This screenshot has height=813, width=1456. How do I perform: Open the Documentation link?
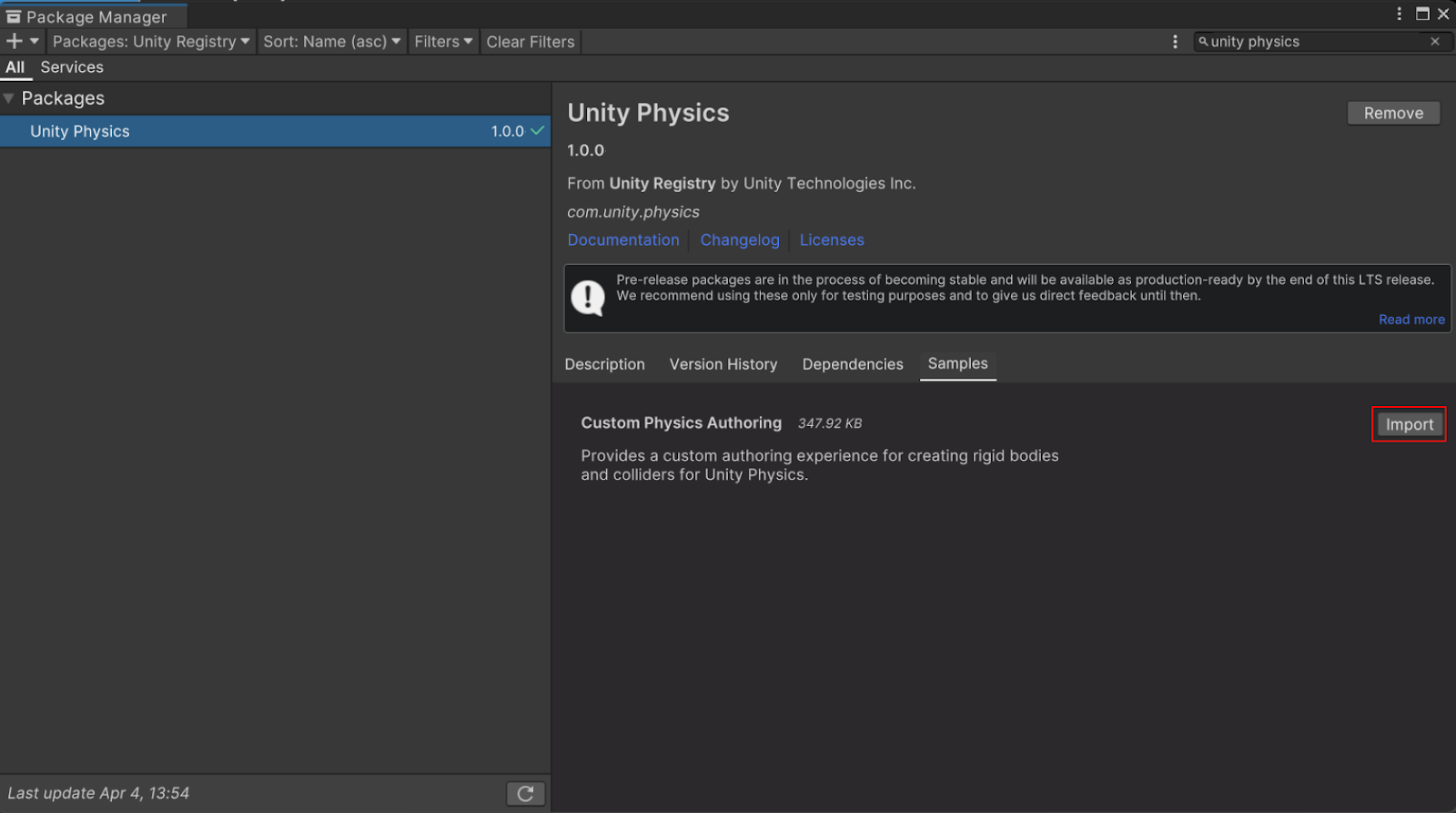(623, 240)
